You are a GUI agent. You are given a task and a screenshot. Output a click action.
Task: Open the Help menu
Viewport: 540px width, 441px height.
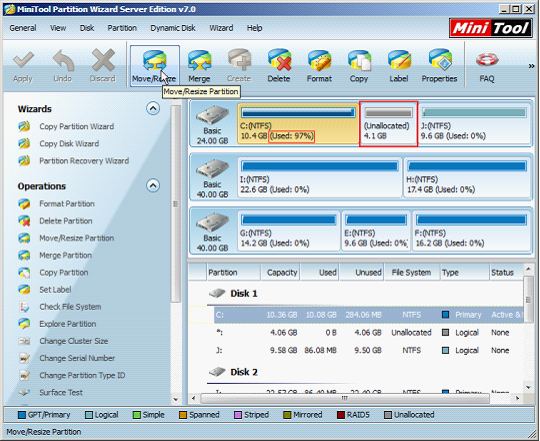point(254,28)
